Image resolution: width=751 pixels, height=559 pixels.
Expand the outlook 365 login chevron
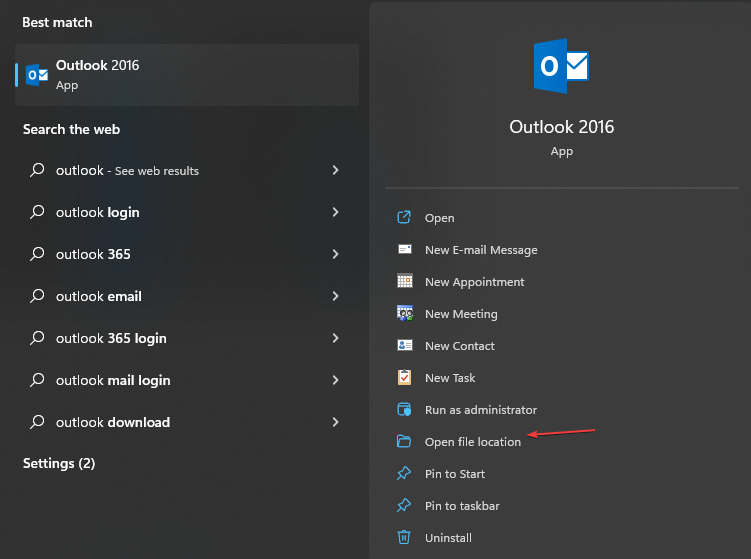click(x=335, y=338)
